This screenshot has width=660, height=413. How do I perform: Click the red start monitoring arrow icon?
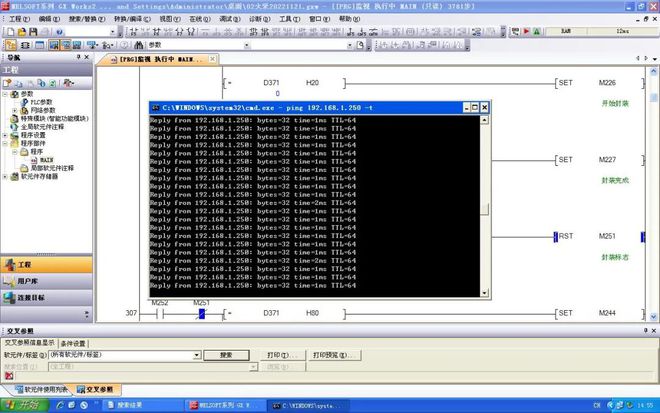pos(526,32)
